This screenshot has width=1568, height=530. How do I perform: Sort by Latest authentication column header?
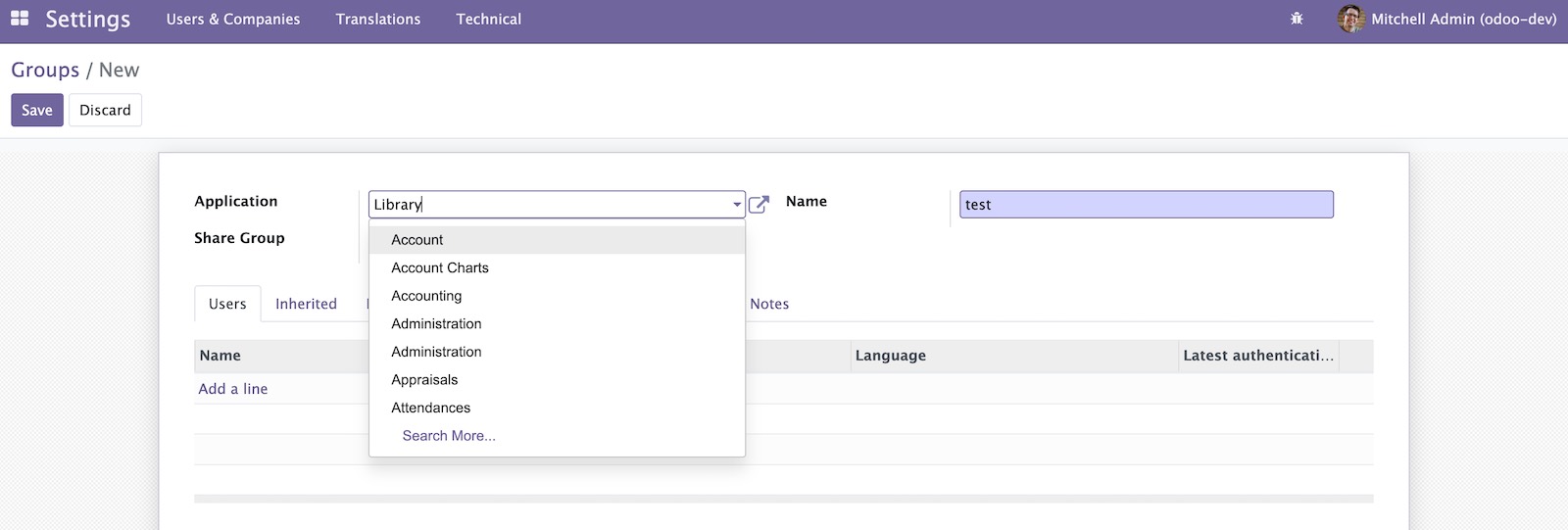(x=1258, y=356)
